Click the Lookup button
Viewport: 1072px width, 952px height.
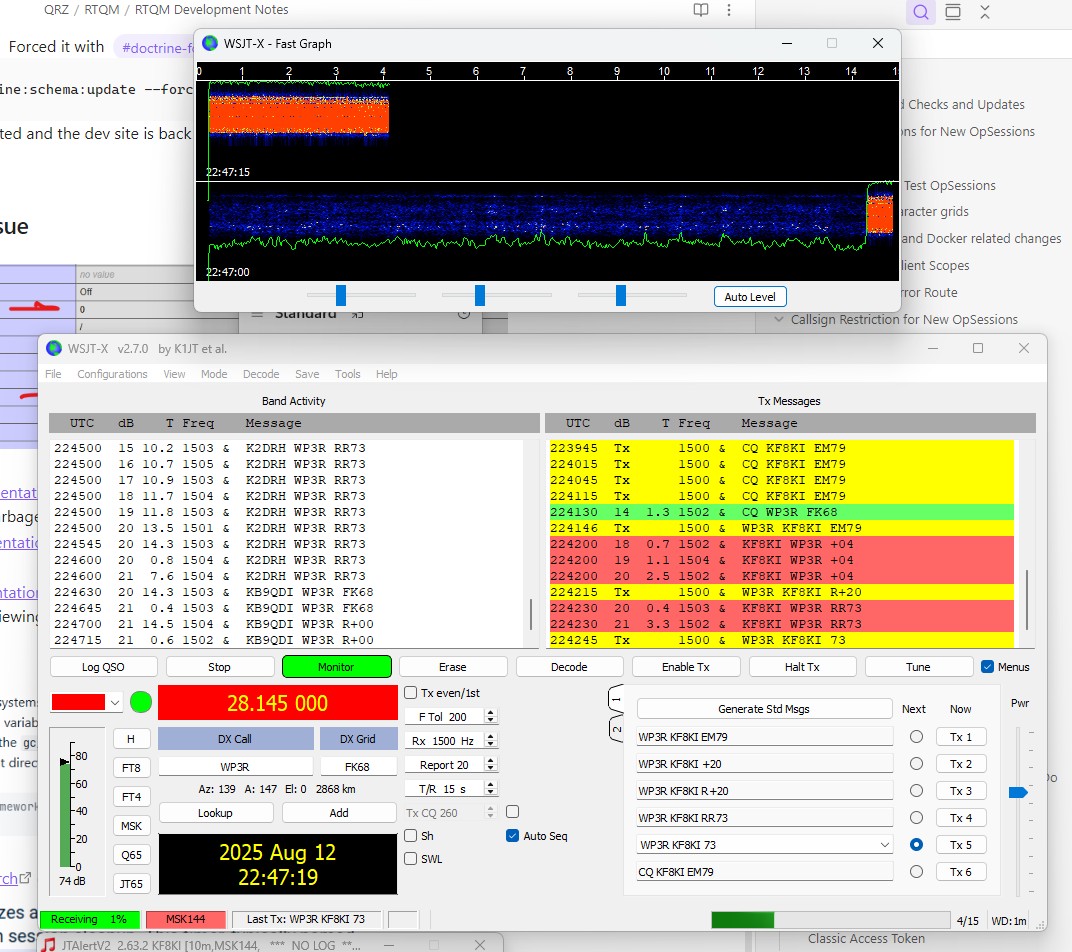pyautogui.click(x=215, y=813)
